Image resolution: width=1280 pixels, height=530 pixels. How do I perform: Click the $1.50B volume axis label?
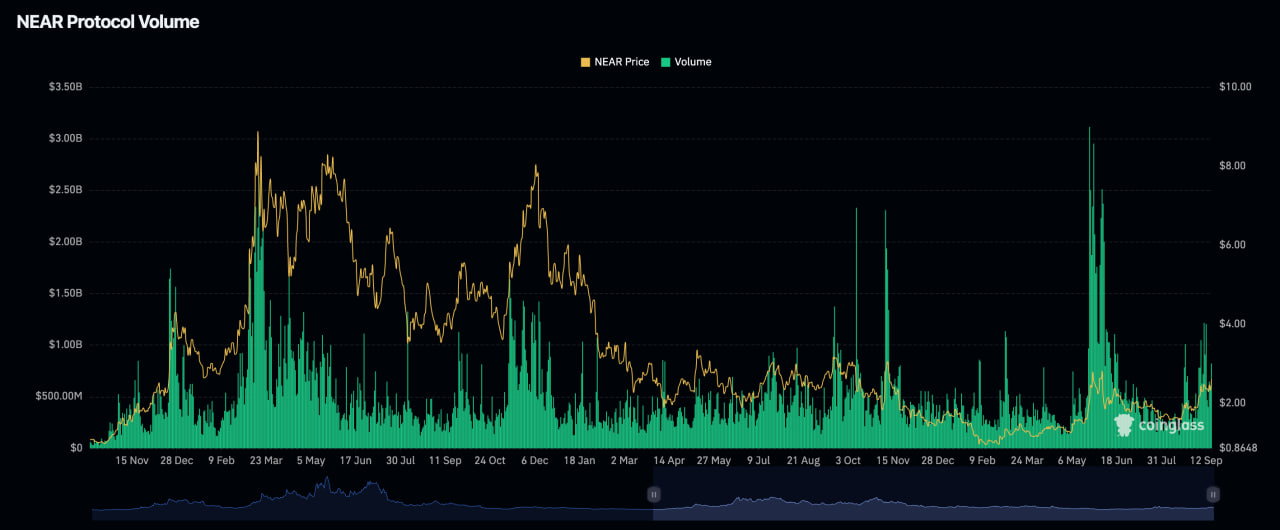65,293
